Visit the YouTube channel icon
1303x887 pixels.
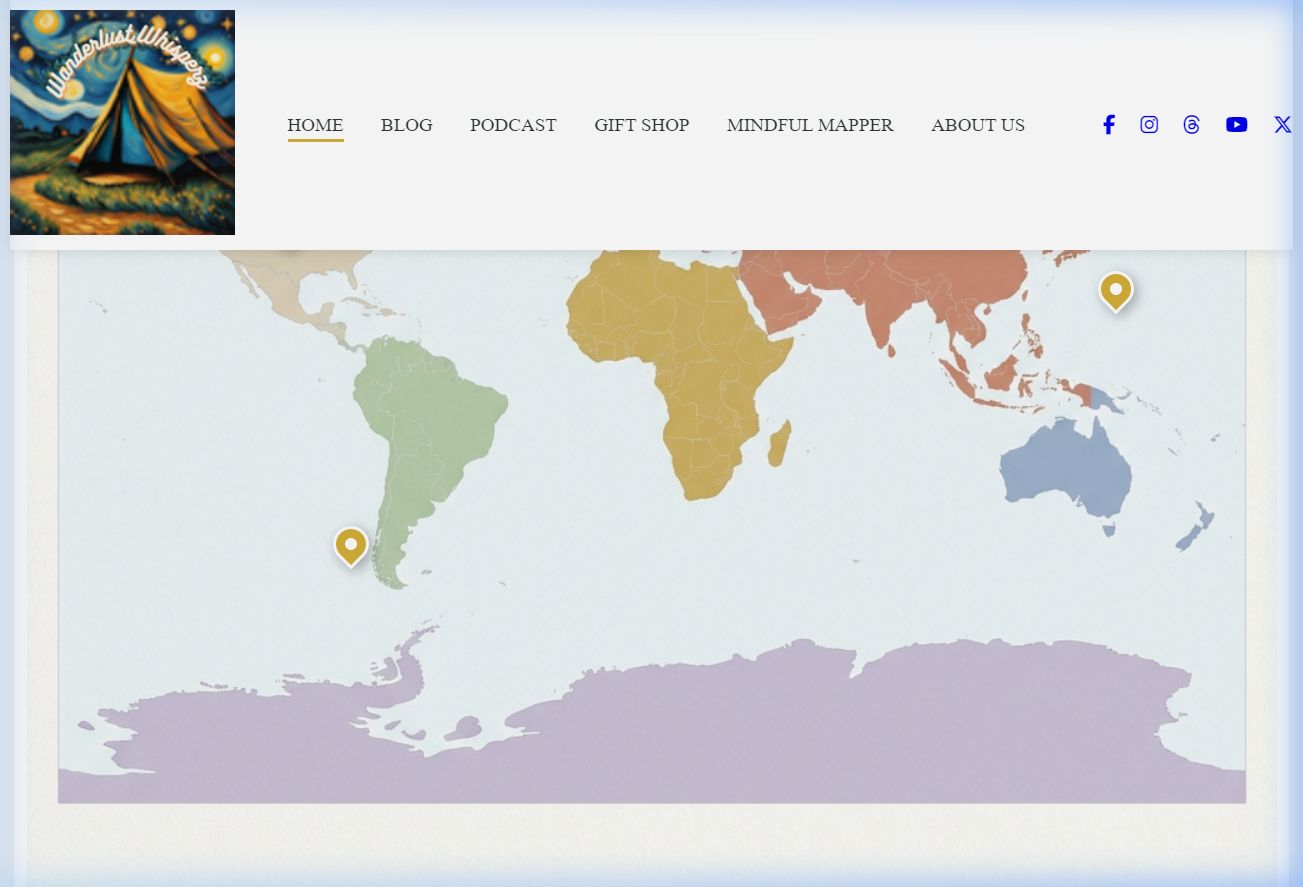(1236, 125)
